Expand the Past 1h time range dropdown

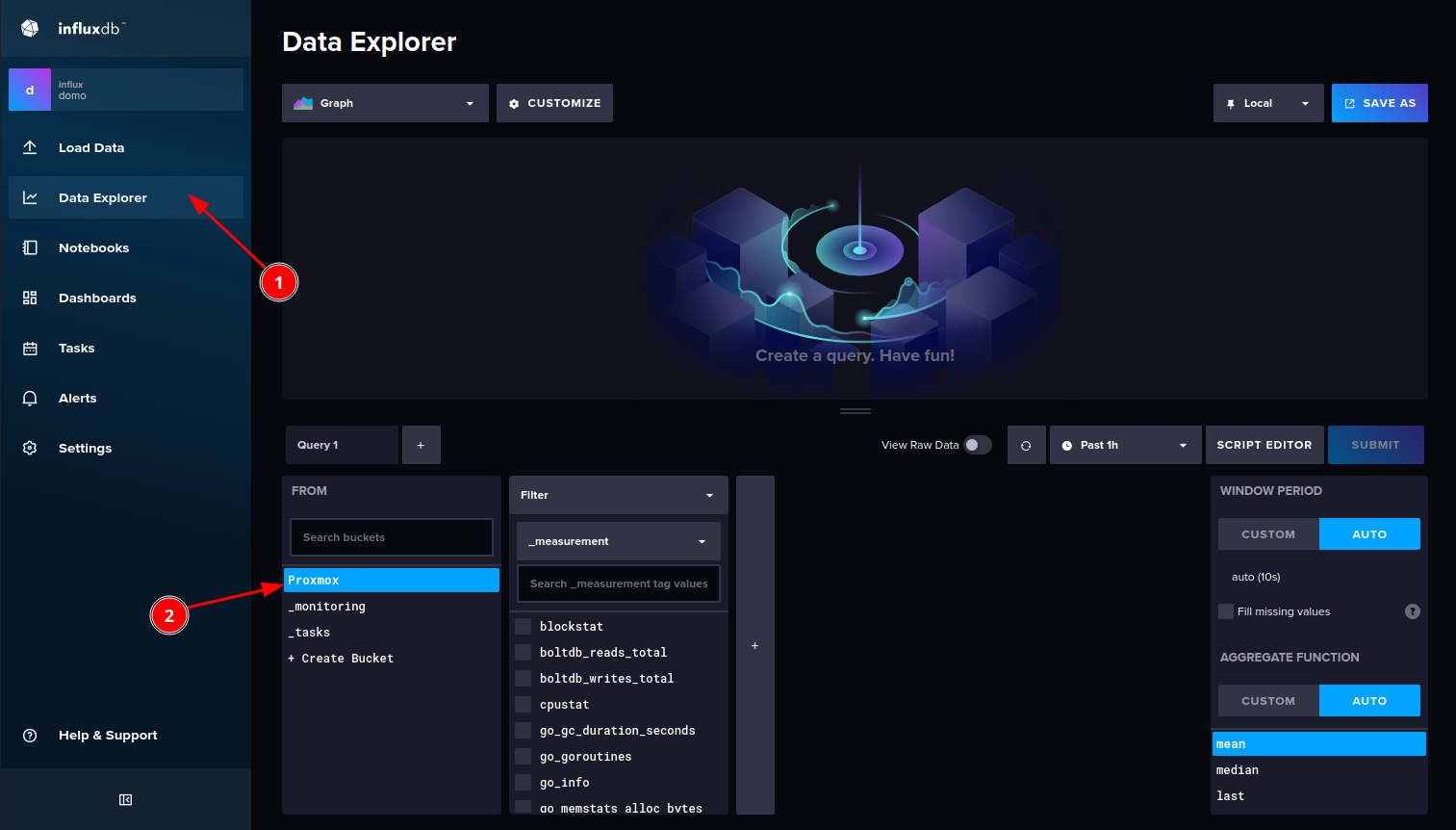(x=1124, y=445)
